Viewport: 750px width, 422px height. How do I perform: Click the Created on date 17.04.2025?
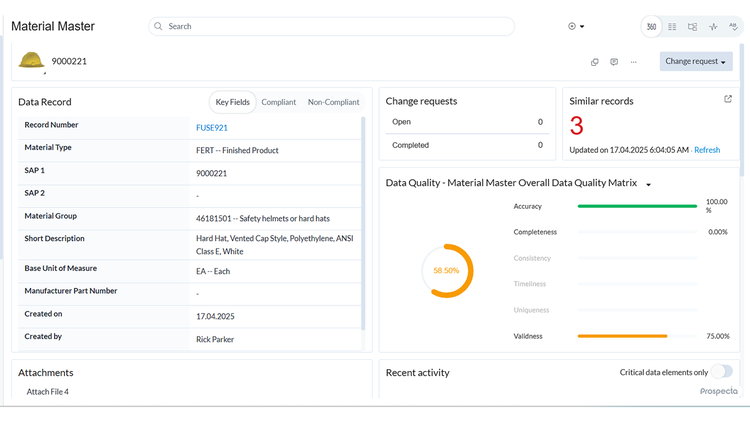[215, 316]
